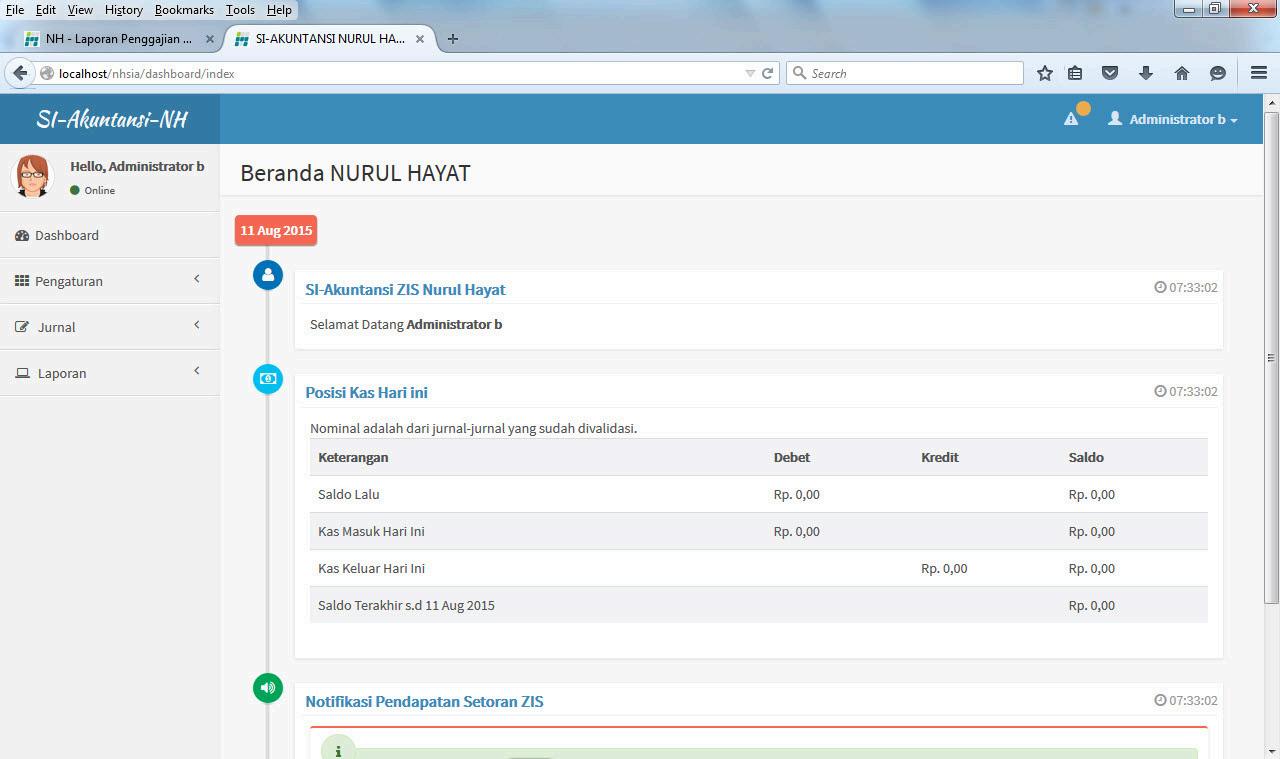Open the Administrator b user dropdown

(x=1172, y=119)
